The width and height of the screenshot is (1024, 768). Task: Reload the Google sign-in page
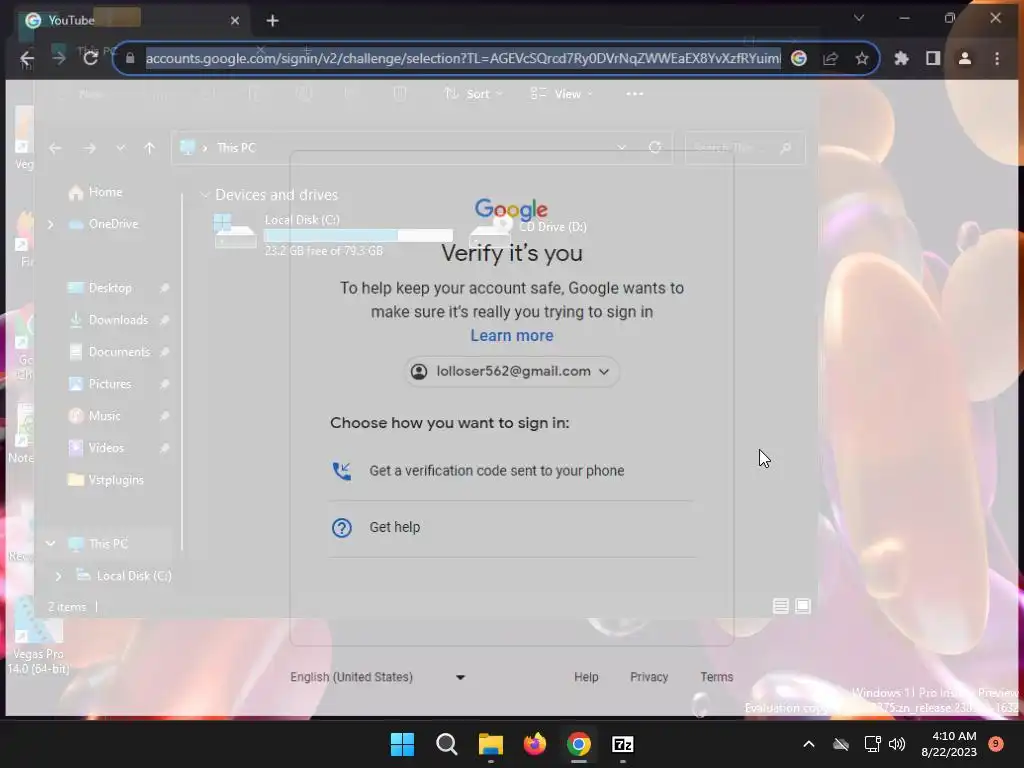click(90, 59)
